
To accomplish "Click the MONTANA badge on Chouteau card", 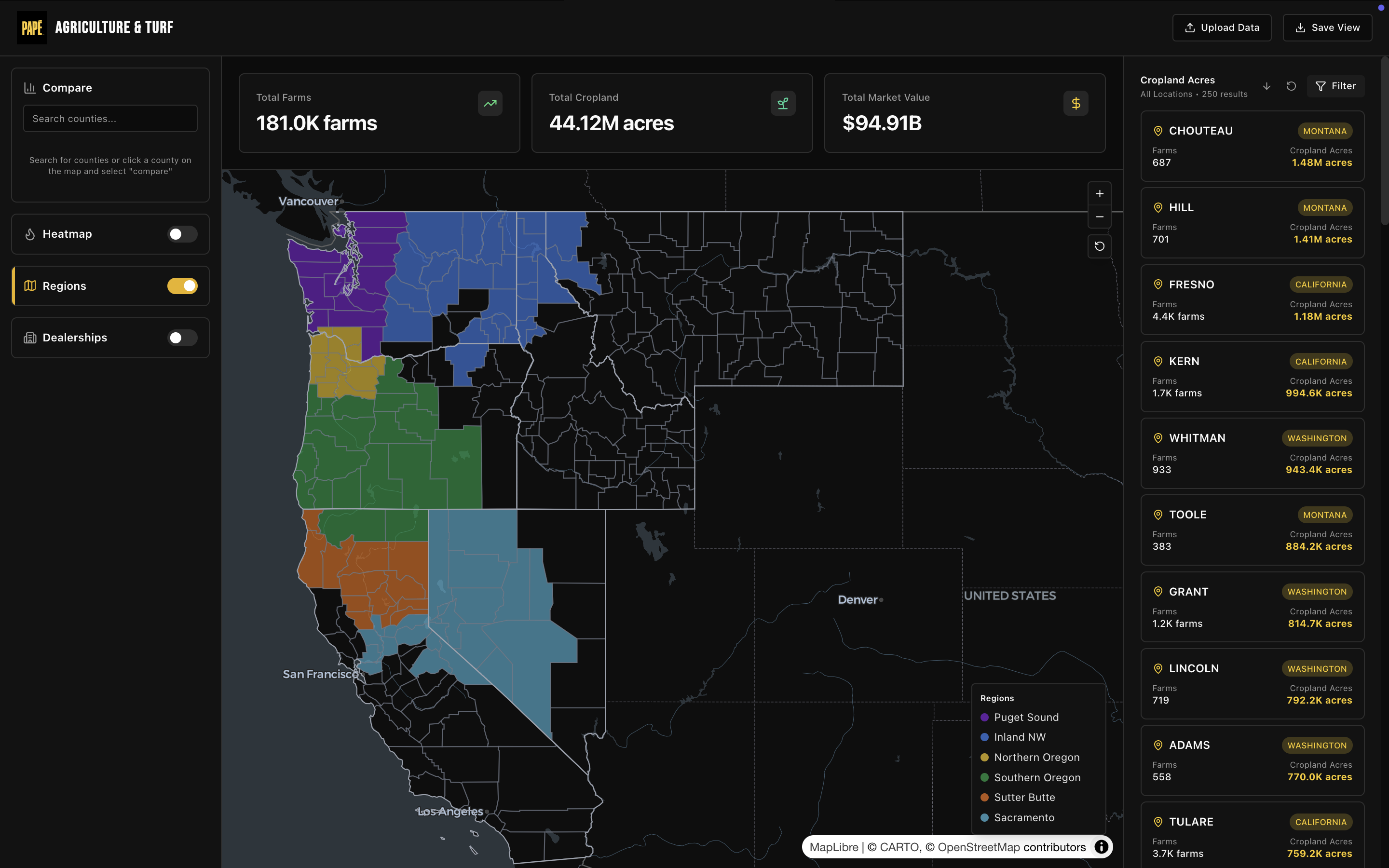I will [1325, 132].
